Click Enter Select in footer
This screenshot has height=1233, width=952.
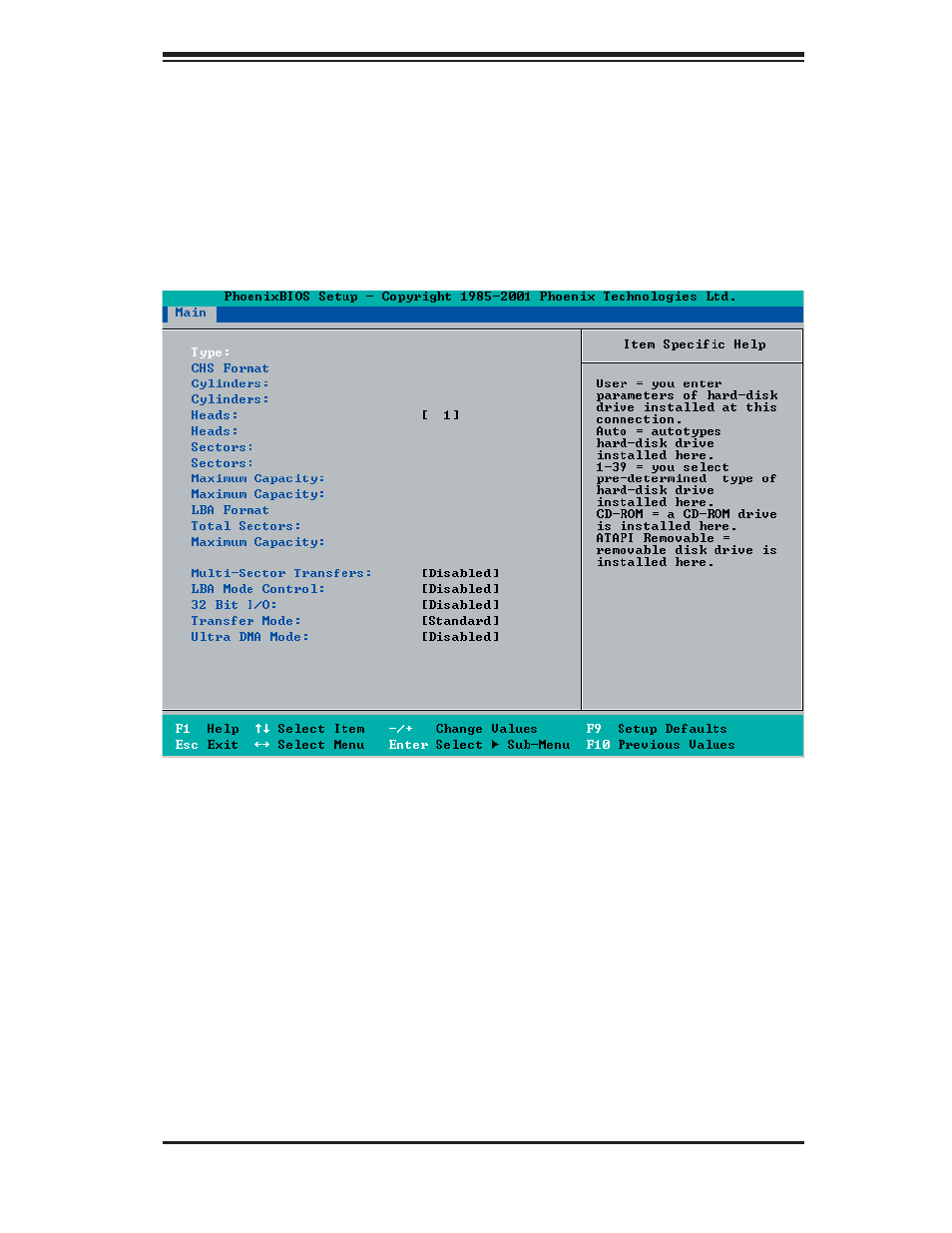tap(436, 745)
